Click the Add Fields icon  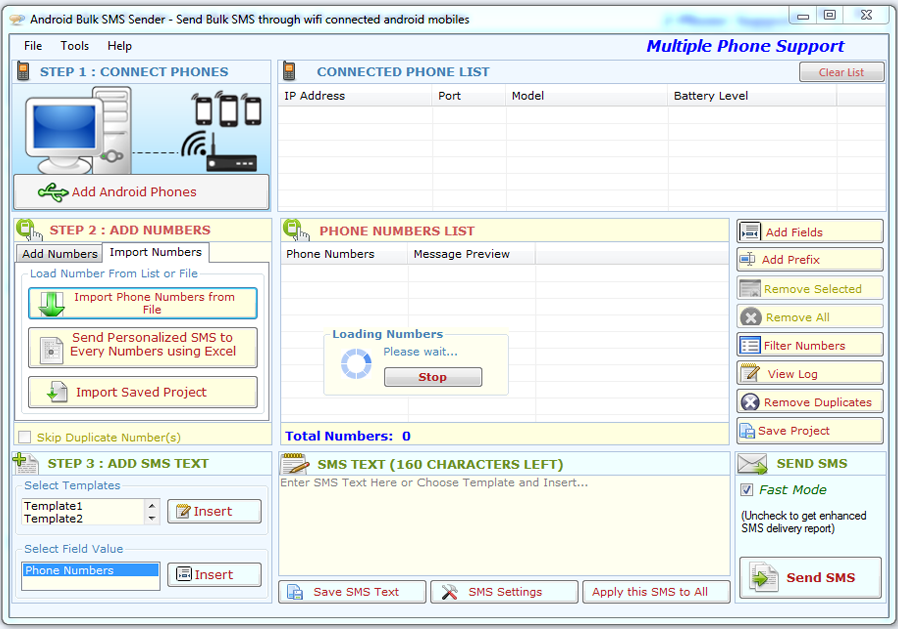click(750, 232)
